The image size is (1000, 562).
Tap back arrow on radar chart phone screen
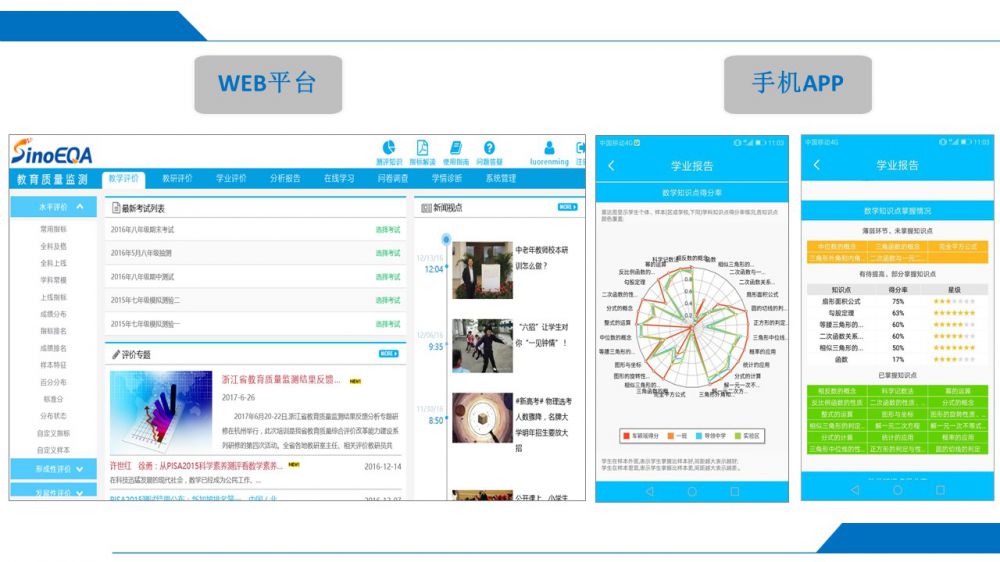612,165
